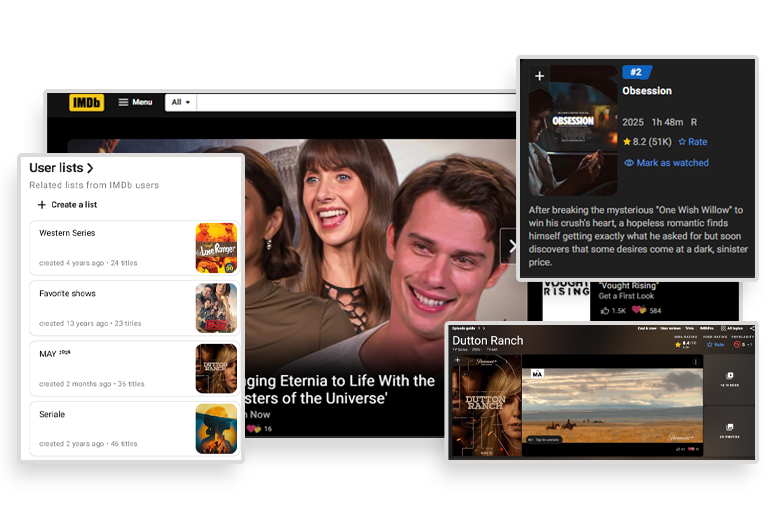
Task: Click the Dutton Ranch poster
Action: (486, 406)
